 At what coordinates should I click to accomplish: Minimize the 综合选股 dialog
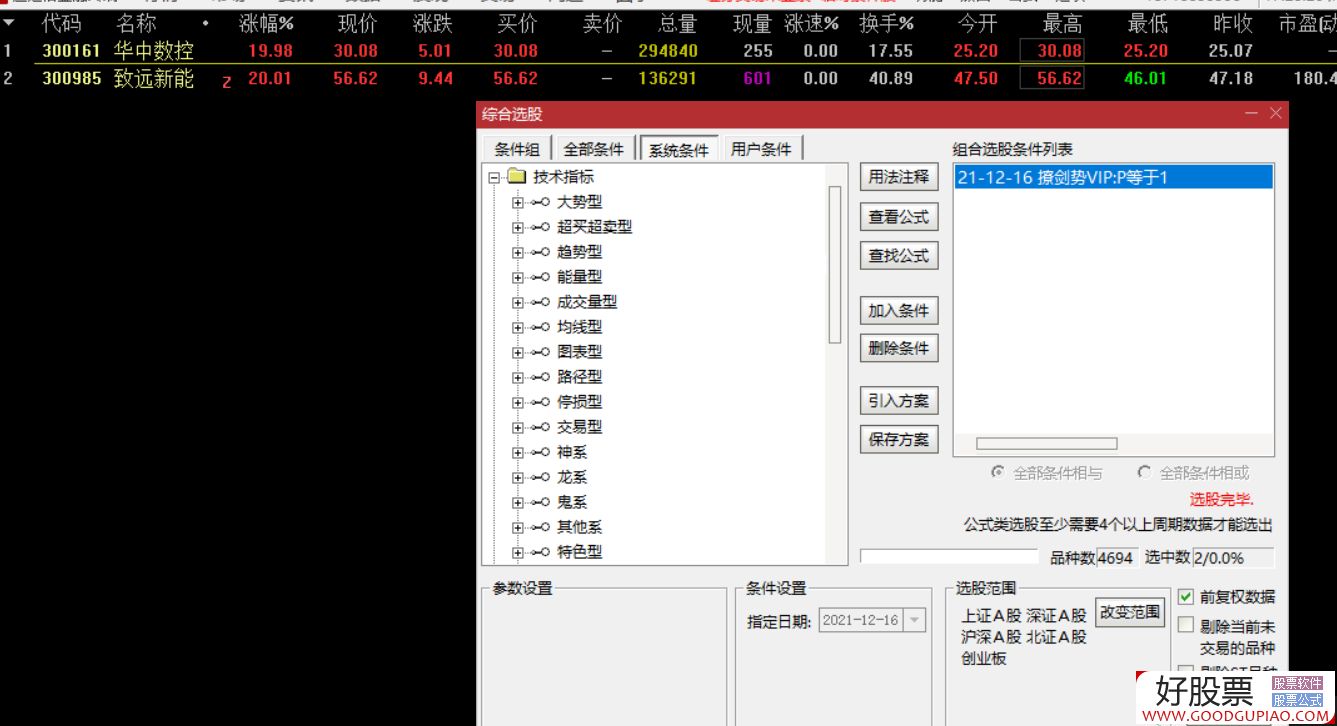(x=1251, y=114)
